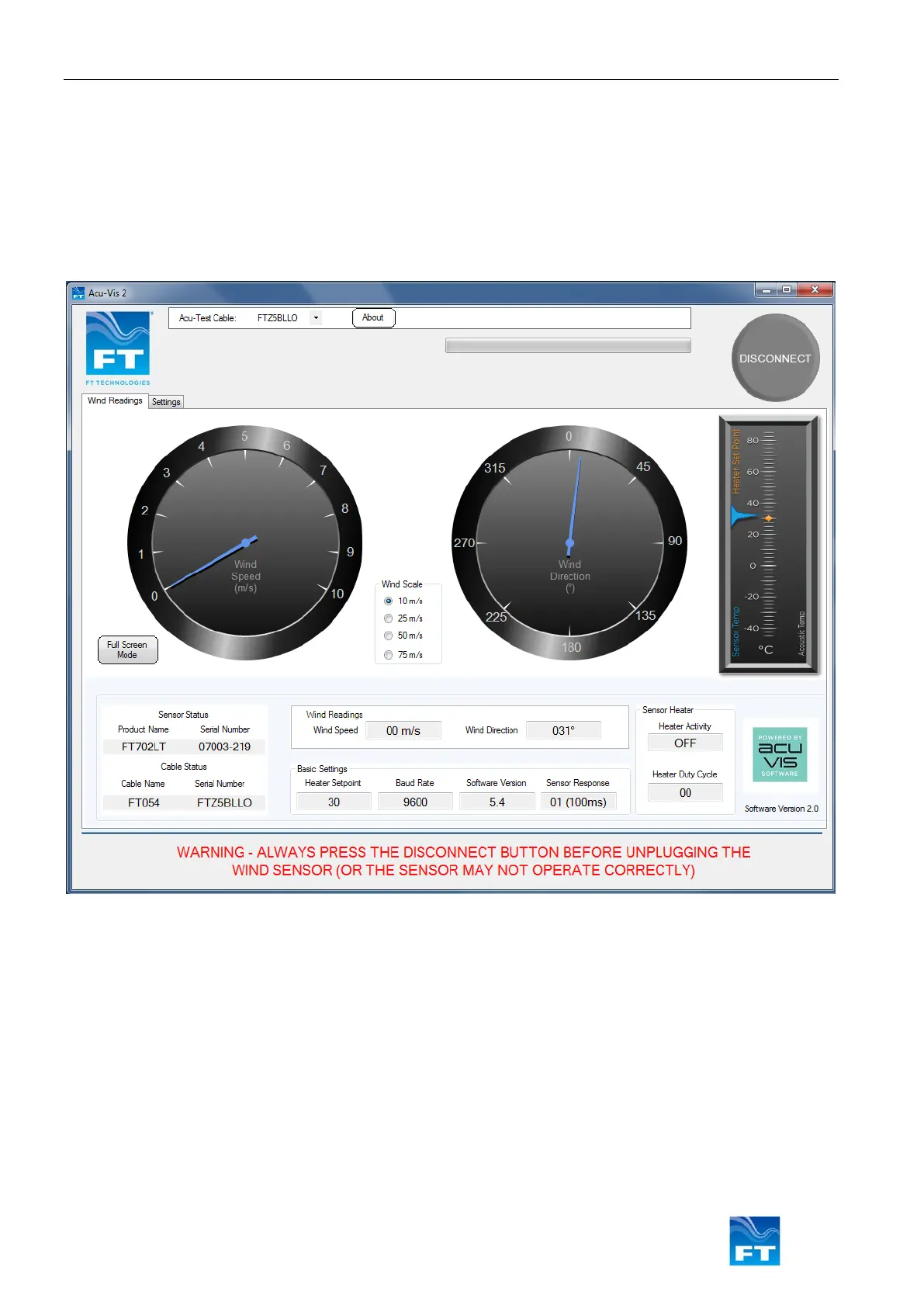The width and height of the screenshot is (924, 1306).
Task: Click the Baud Rate field showing 9600
Action: click(x=415, y=802)
